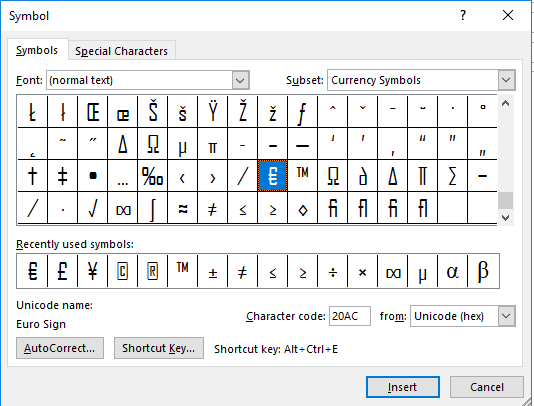Pick the alpha α recent symbol
The image size is (534, 406).
(452, 271)
